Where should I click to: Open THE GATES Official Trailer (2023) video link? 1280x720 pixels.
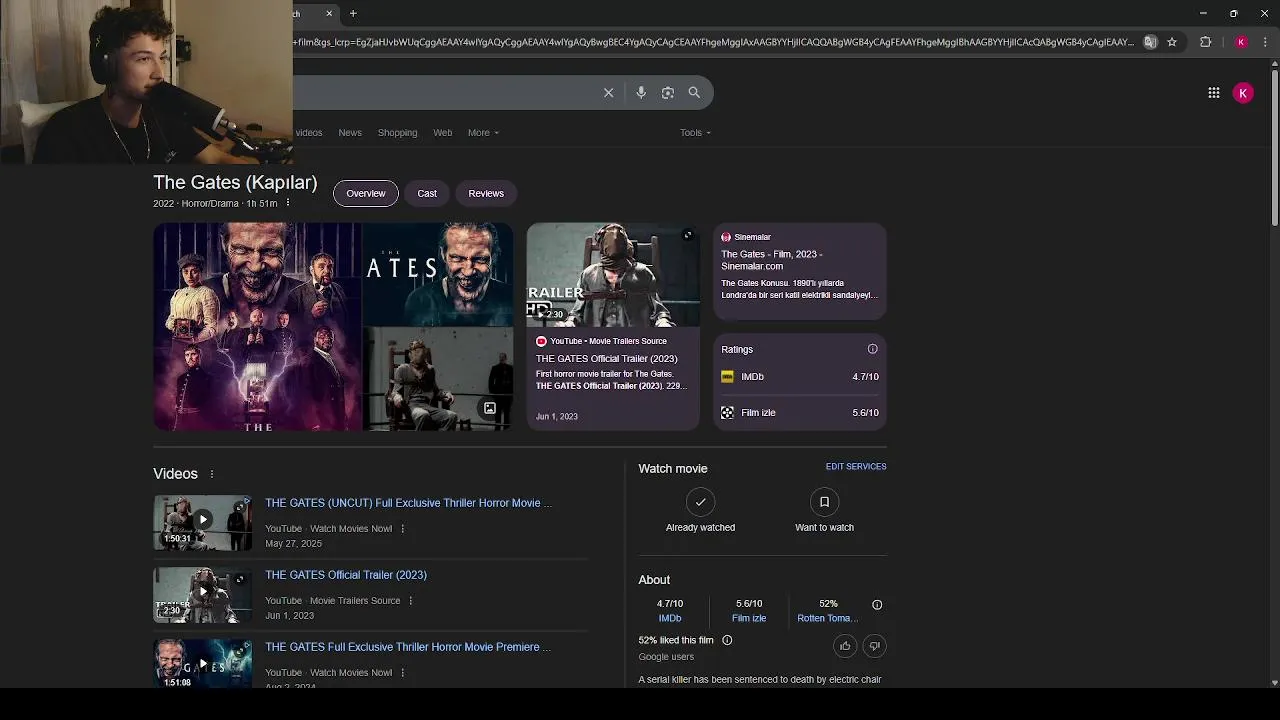coord(346,575)
